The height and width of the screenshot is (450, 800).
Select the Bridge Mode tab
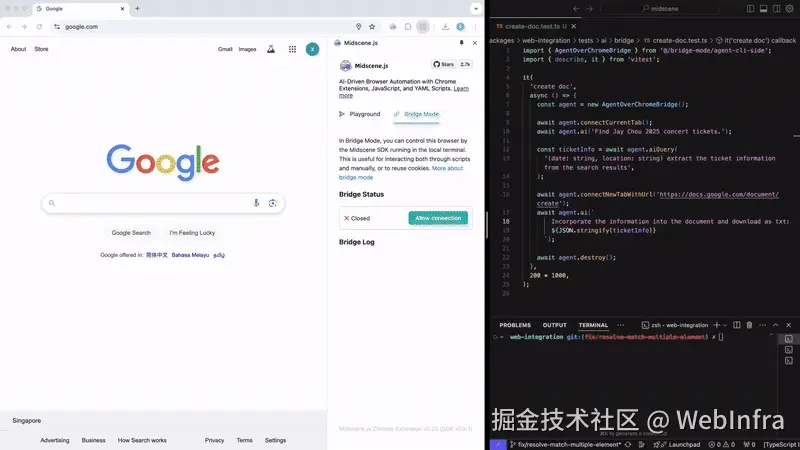416,114
